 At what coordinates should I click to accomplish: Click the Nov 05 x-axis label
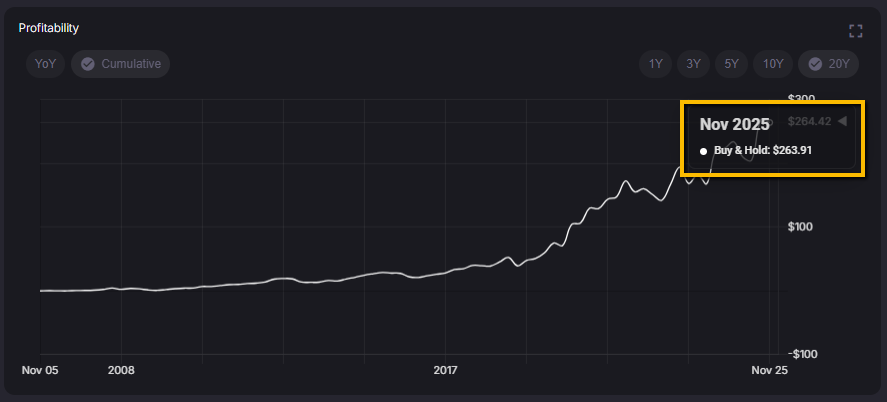point(40,370)
